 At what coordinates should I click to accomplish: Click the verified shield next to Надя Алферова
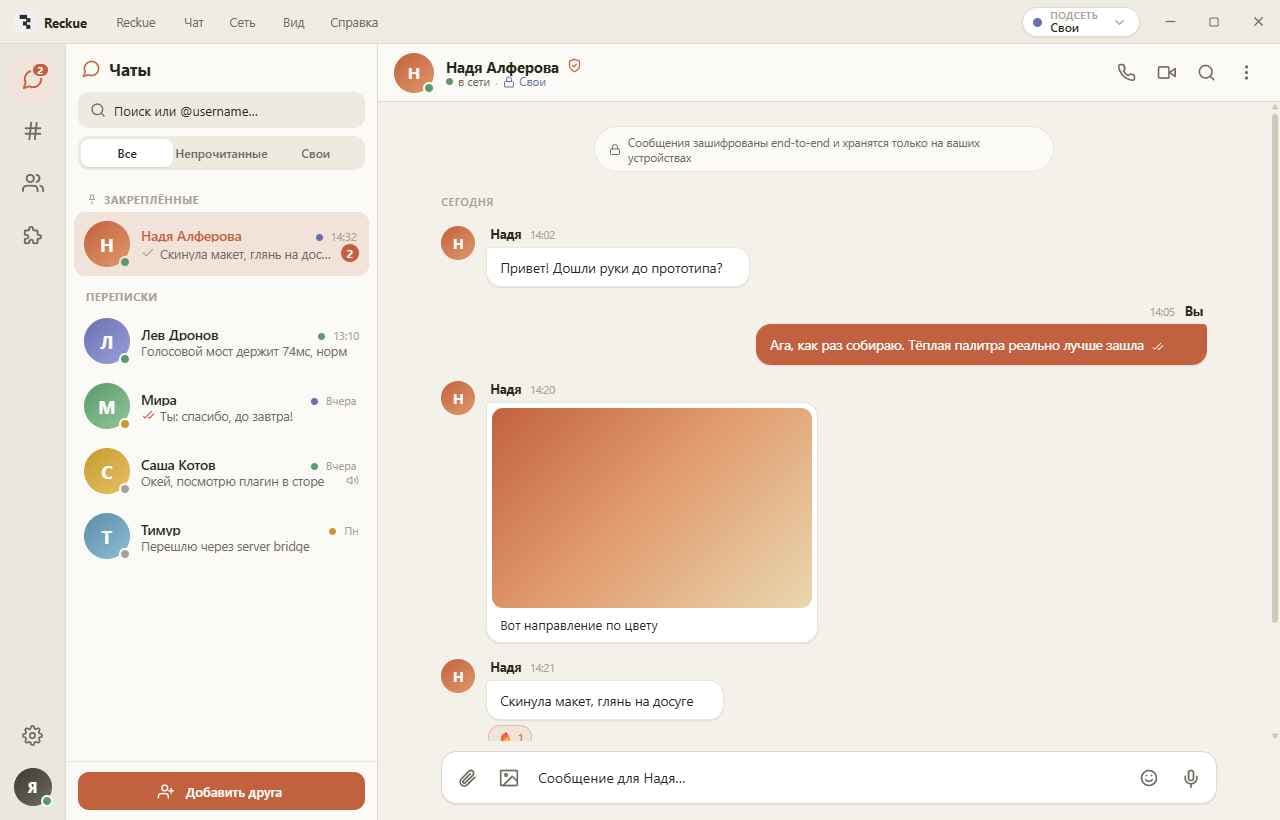pyautogui.click(x=574, y=66)
